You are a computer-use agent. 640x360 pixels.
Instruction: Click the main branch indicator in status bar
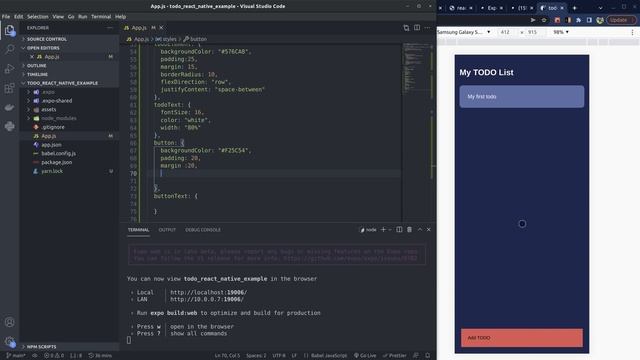[x=16, y=356]
